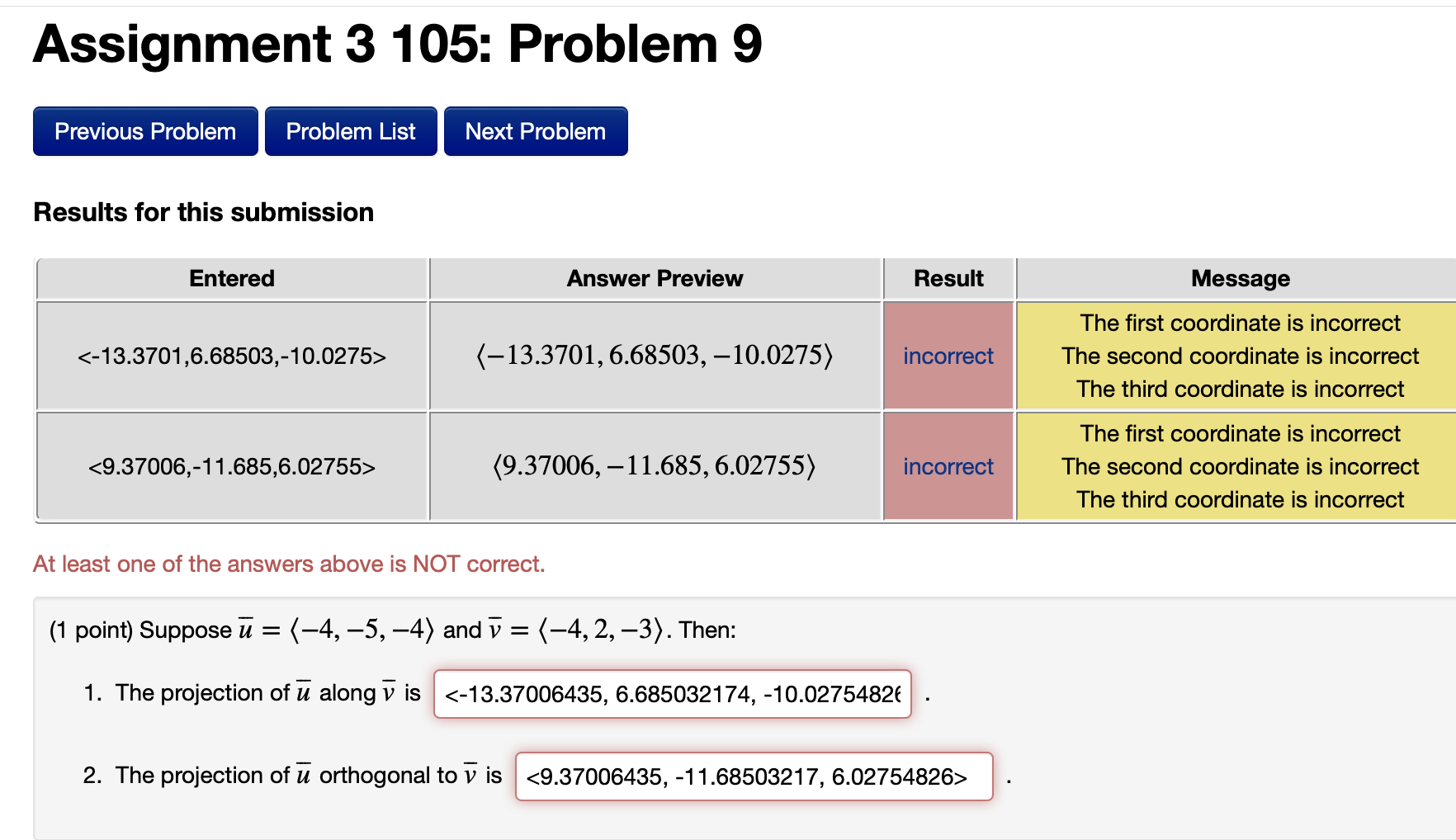Click the first row's answer preview vector
Viewport: 1456px width, 840px height.
tap(655, 356)
